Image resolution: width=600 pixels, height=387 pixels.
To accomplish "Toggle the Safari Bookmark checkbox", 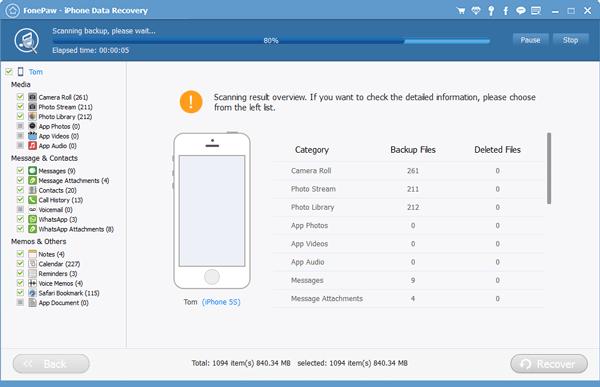I will (x=20, y=293).
